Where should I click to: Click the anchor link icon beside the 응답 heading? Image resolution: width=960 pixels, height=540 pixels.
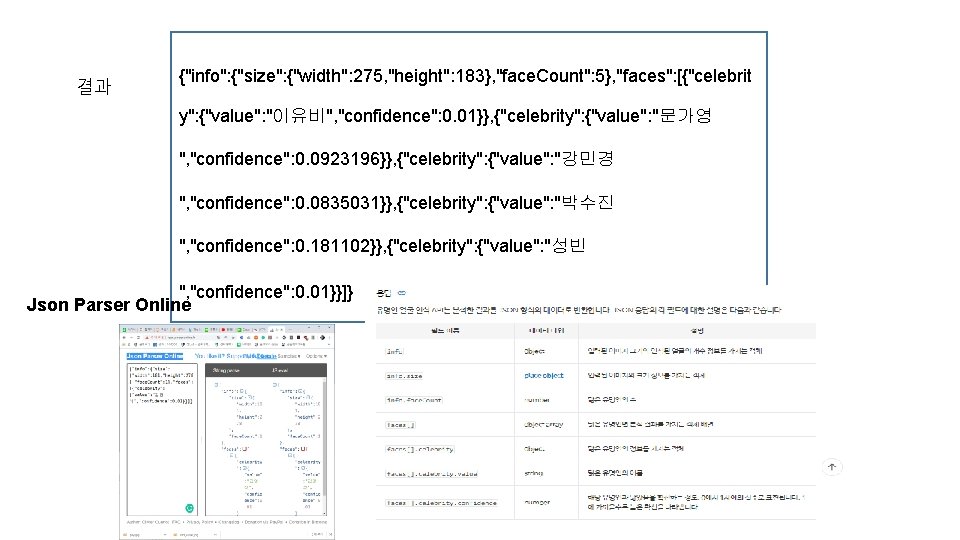[402, 293]
